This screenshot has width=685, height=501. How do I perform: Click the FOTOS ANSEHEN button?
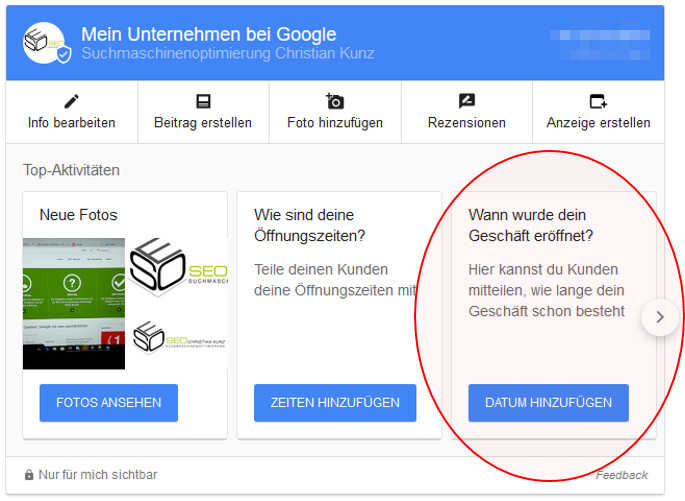(x=109, y=403)
